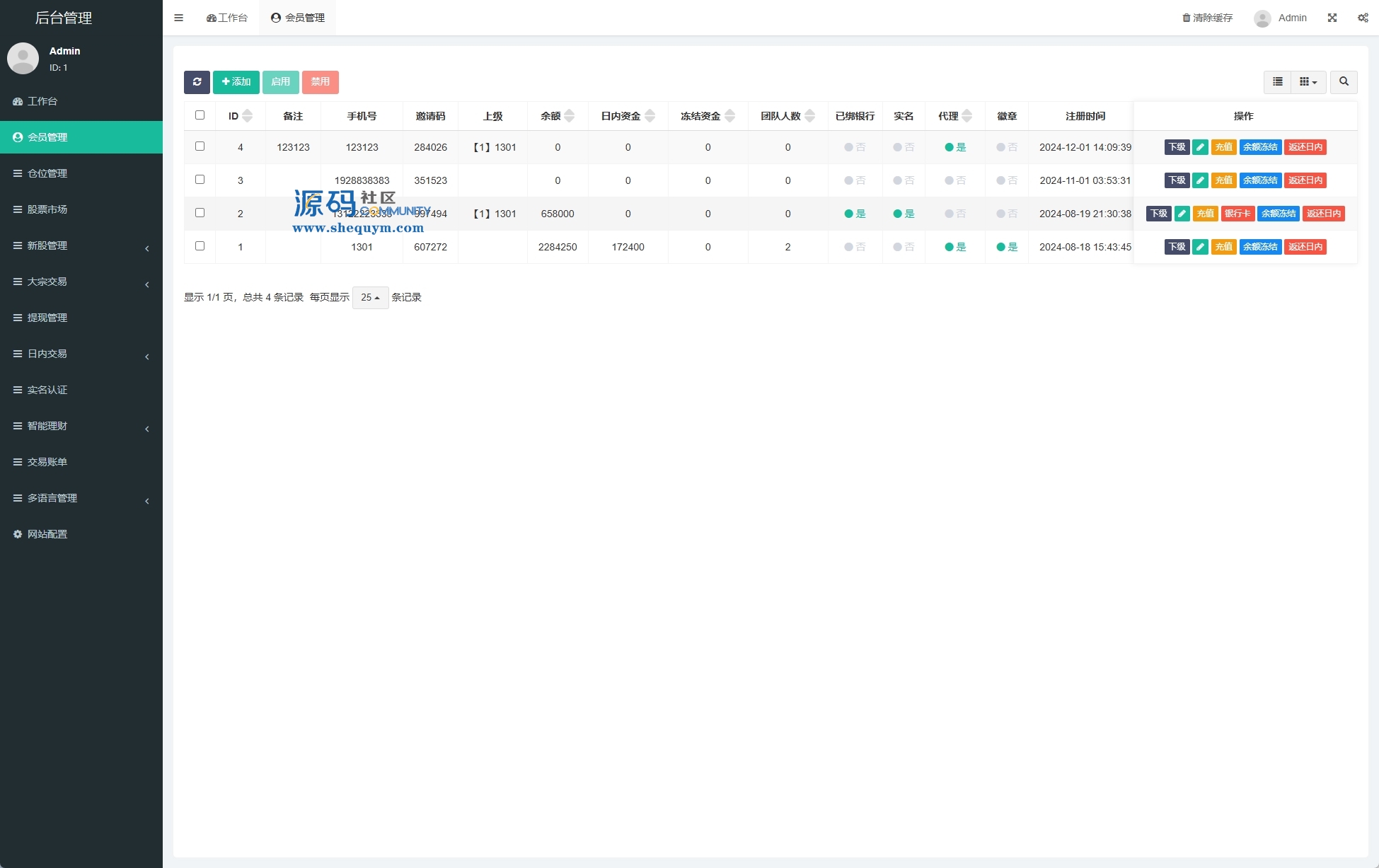Screen dimensions: 1379x868
Task: Click the 添加 add button
Action: [x=236, y=82]
